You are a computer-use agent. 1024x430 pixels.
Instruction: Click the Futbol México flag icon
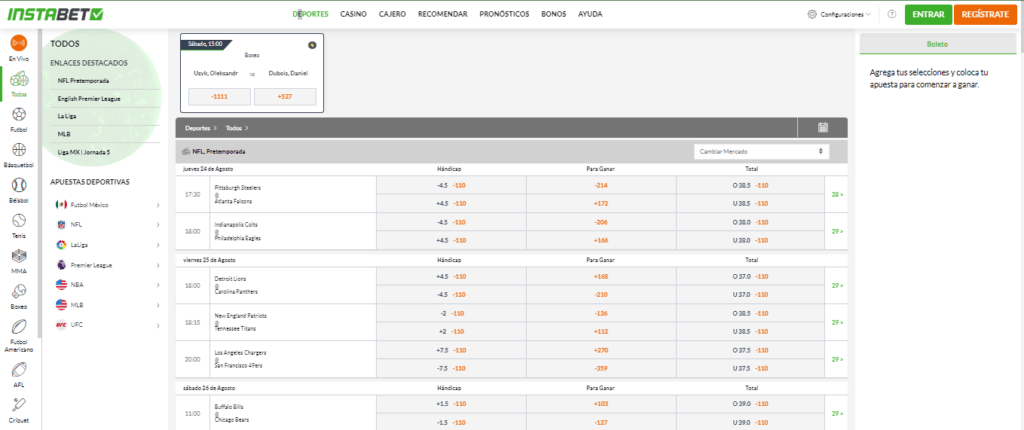[61, 205]
